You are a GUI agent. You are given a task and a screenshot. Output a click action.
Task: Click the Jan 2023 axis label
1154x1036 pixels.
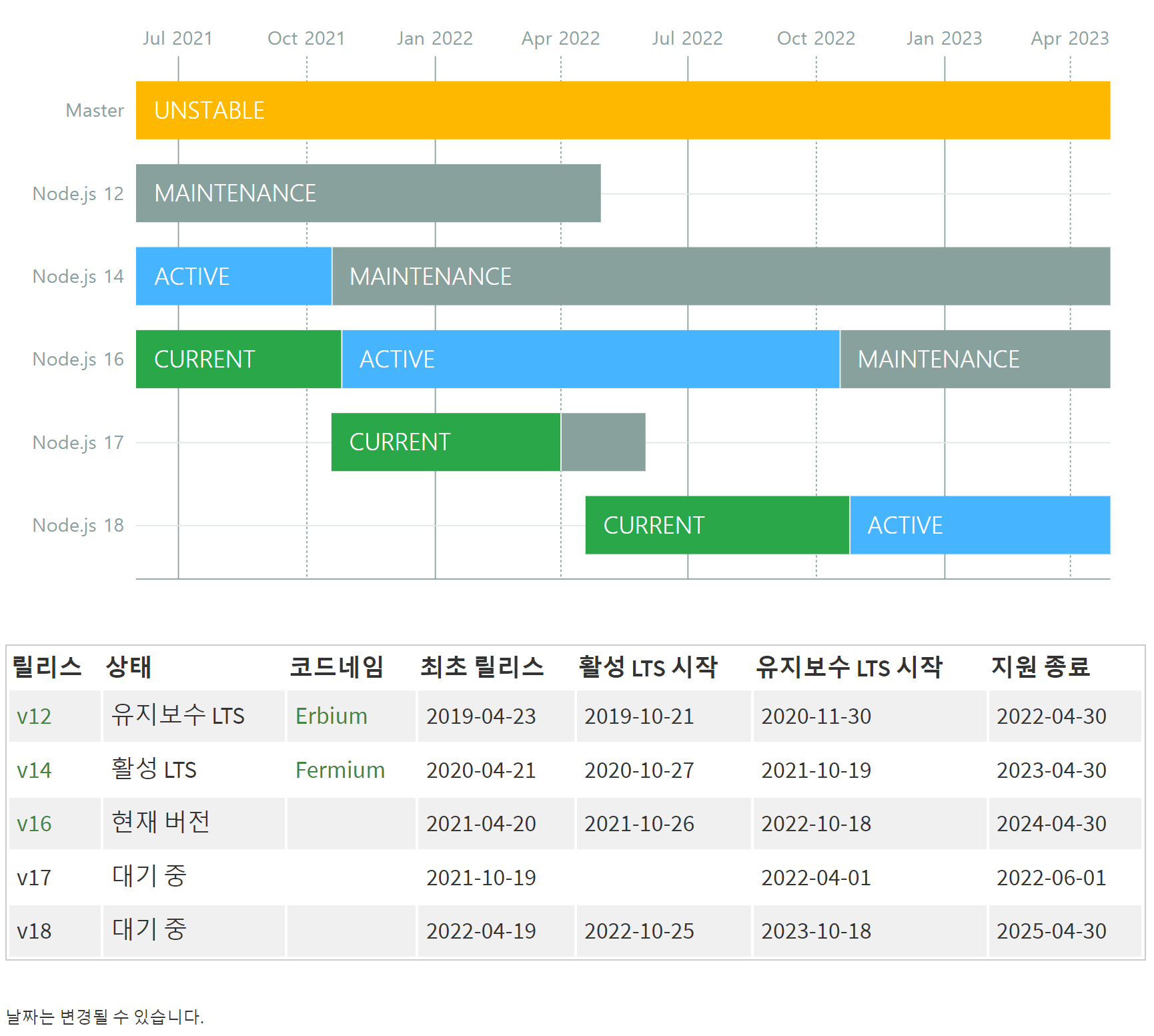[x=944, y=39]
